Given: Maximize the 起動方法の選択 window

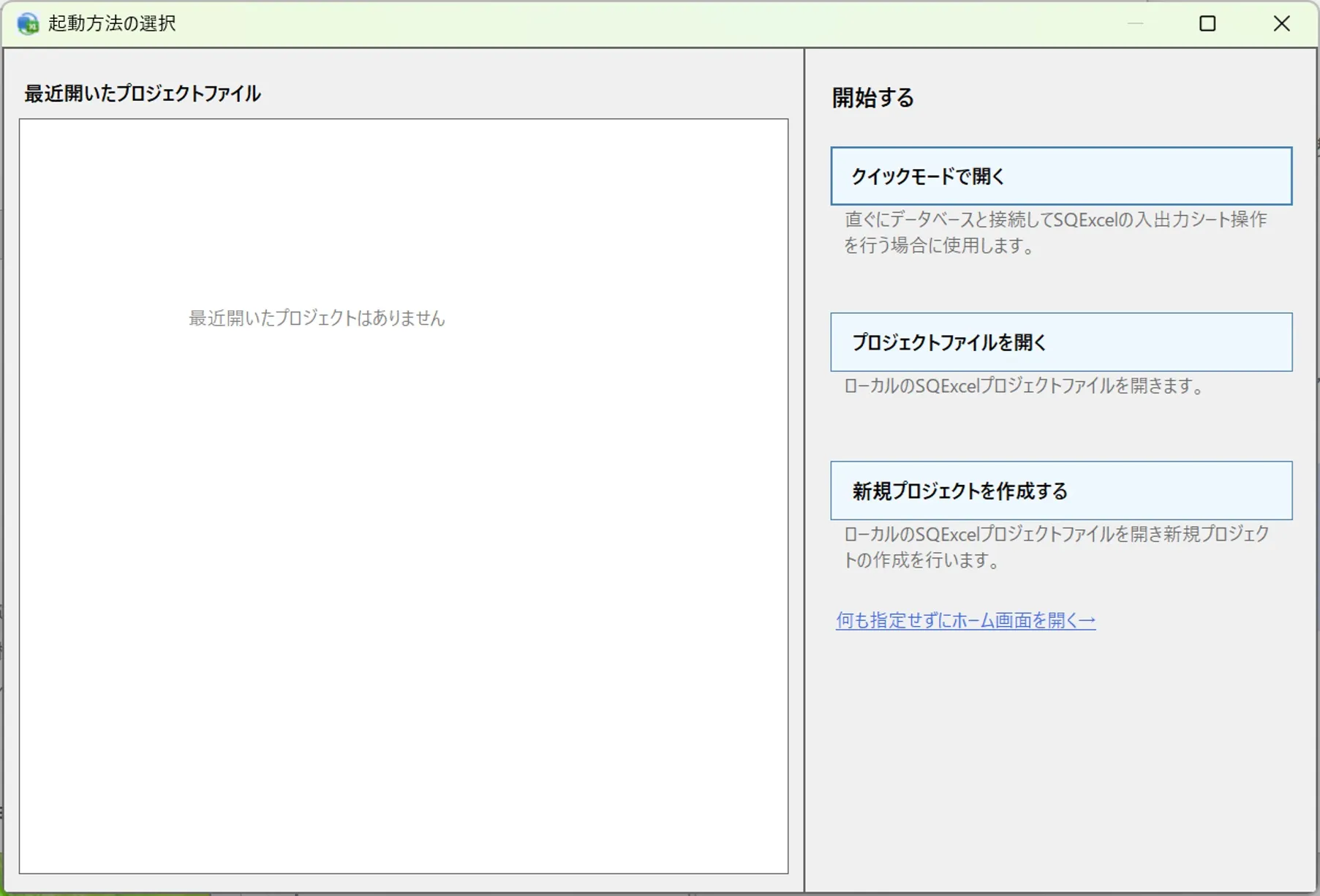Looking at the screenshot, I should [x=1207, y=23].
